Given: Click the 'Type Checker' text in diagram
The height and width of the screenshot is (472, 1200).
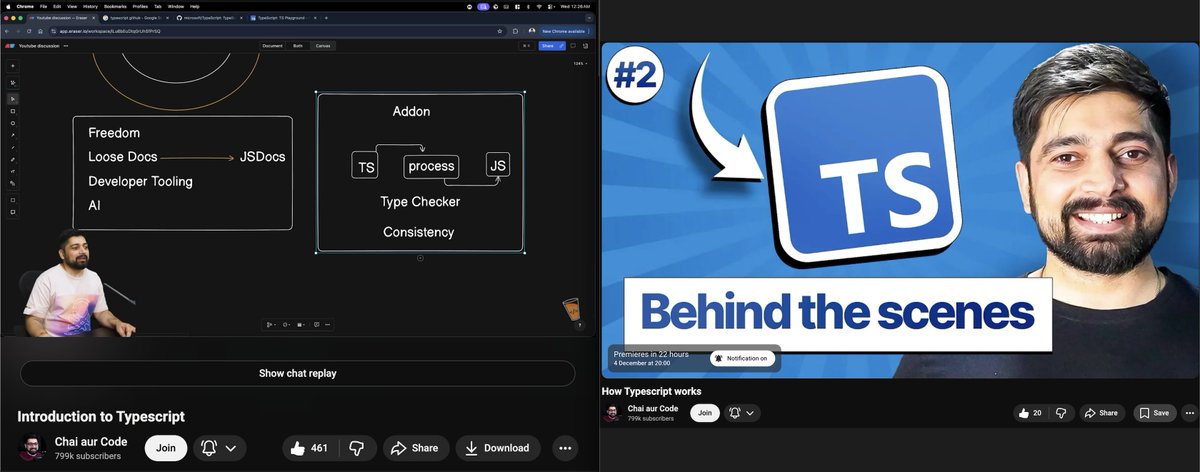Looking at the screenshot, I should [x=420, y=202].
